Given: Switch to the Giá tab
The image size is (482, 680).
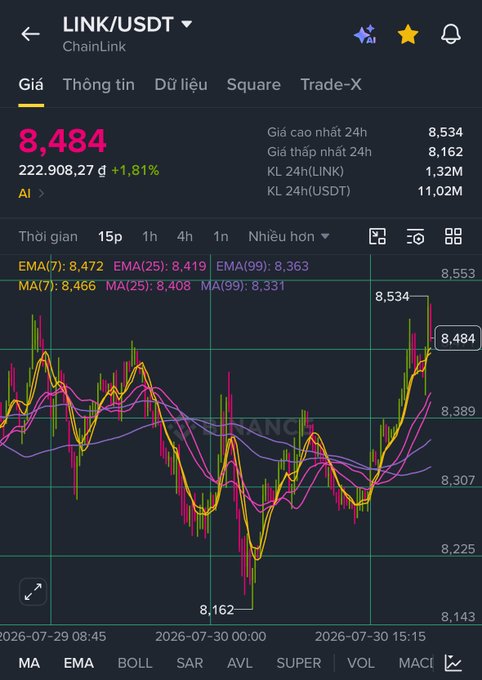Looking at the screenshot, I should [x=31, y=85].
